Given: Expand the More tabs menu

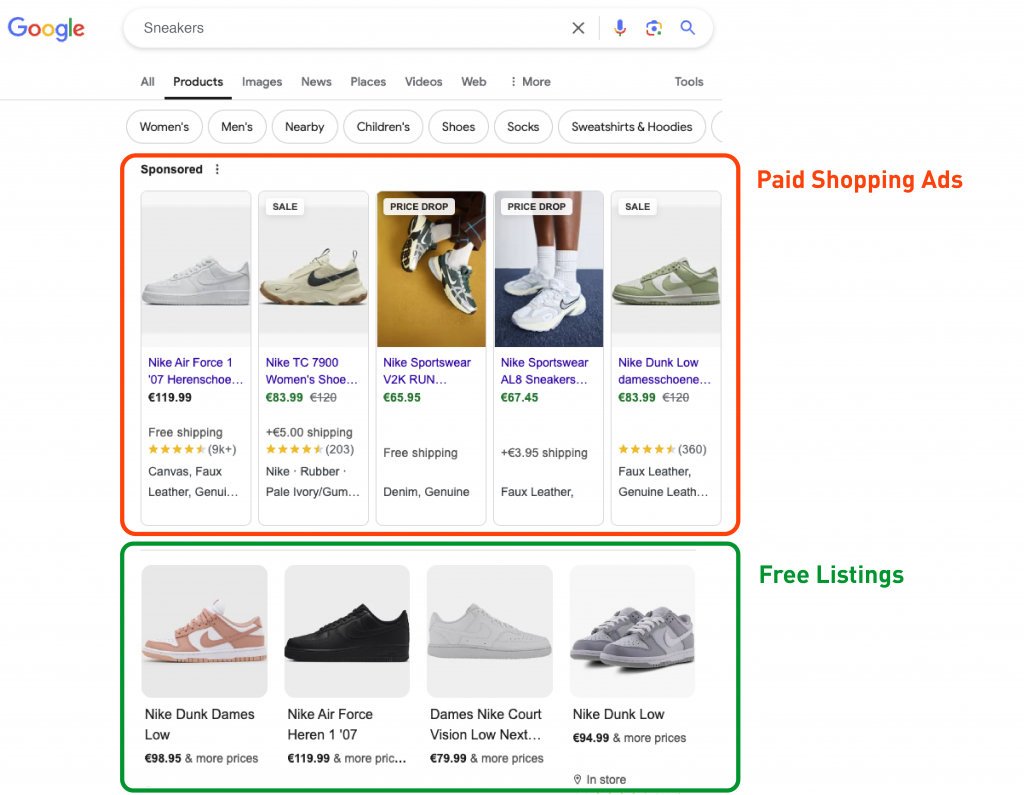Looking at the screenshot, I should pos(530,82).
